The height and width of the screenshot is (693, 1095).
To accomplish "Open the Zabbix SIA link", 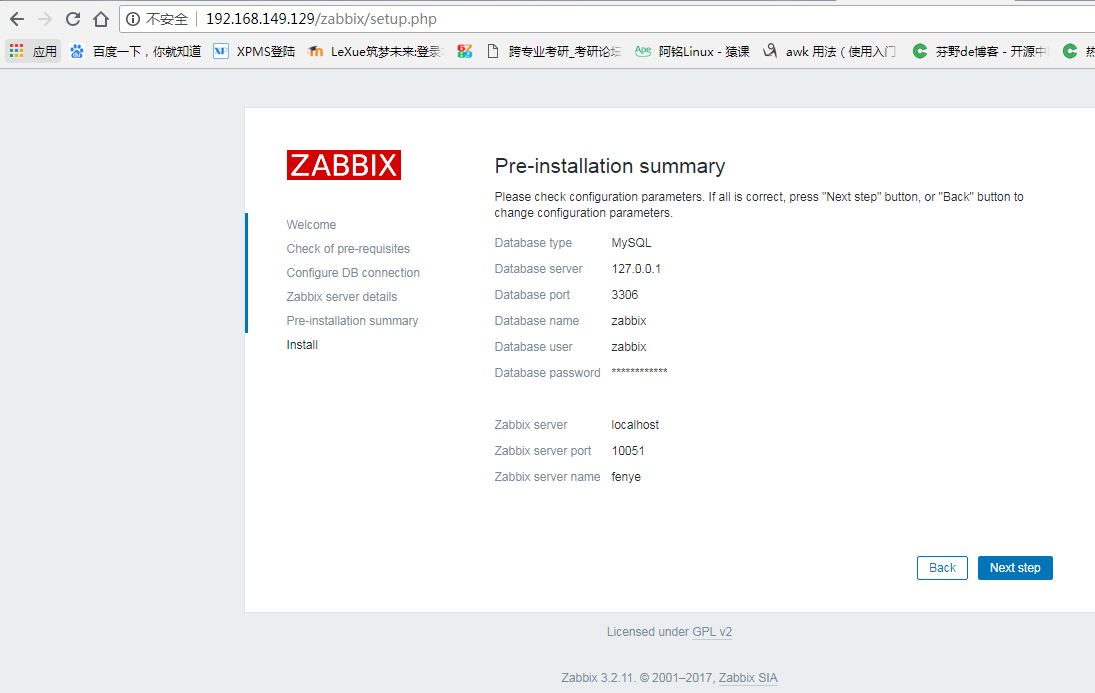I will [x=748, y=678].
